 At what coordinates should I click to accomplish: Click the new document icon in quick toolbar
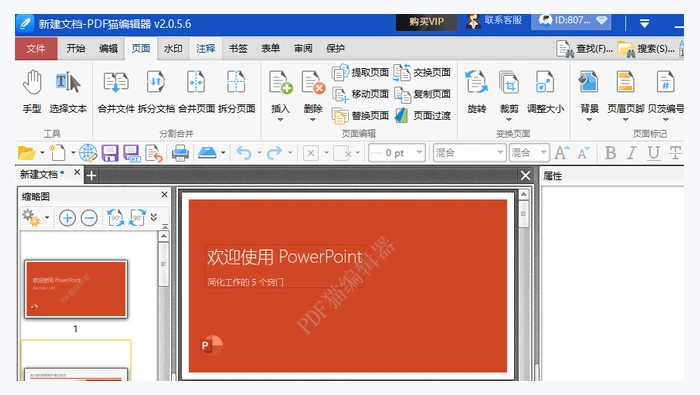pos(57,153)
